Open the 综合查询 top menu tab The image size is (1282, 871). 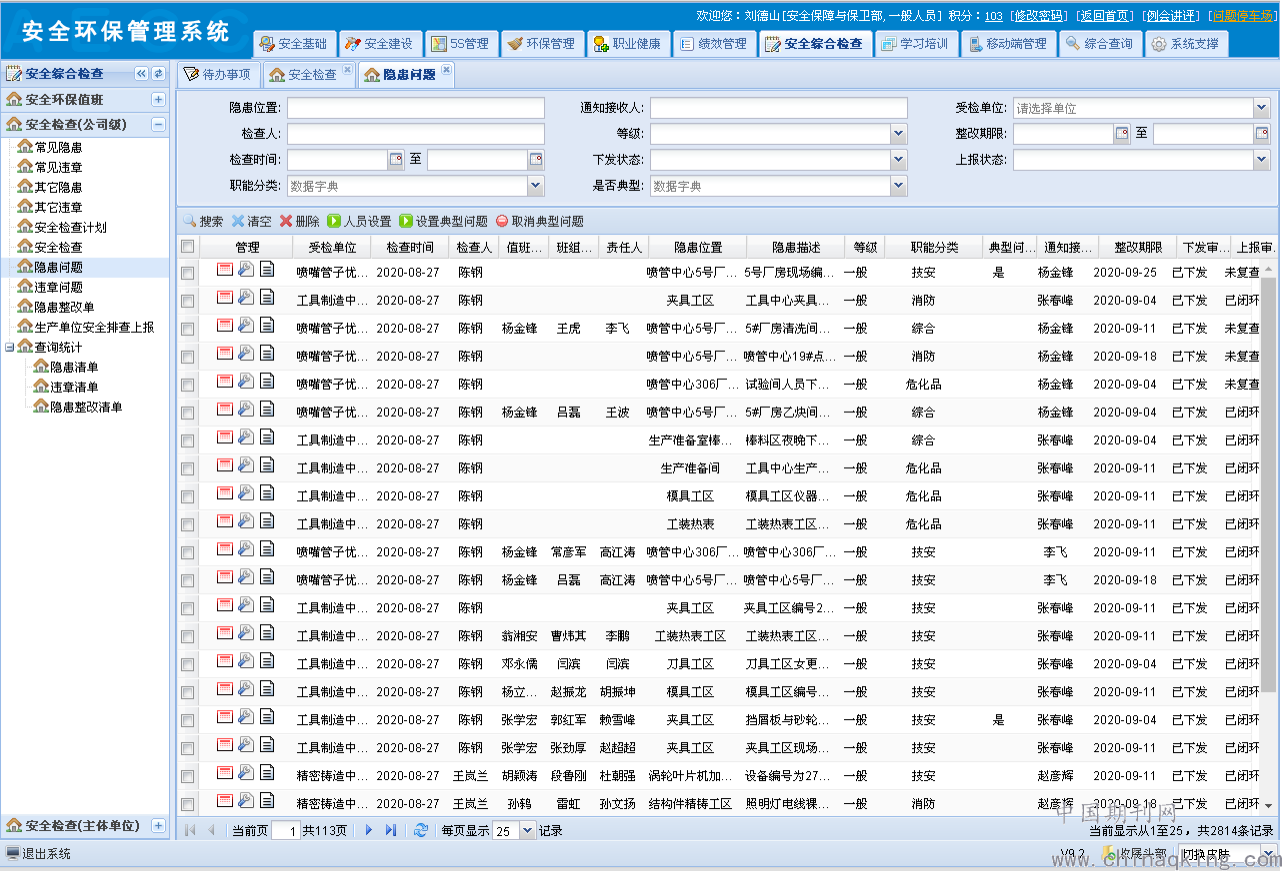pos(1099,44)
